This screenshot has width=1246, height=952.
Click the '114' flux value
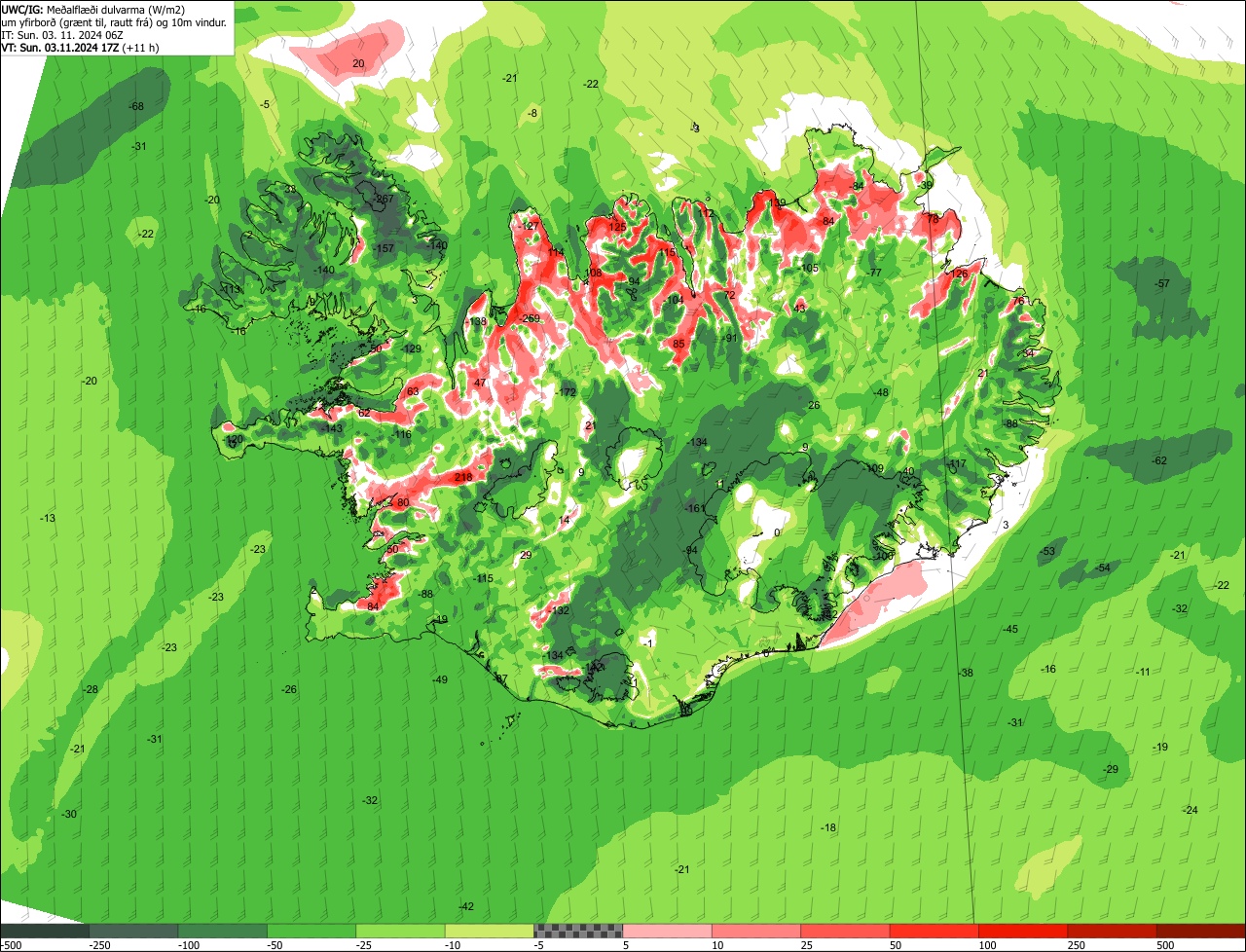556,253
